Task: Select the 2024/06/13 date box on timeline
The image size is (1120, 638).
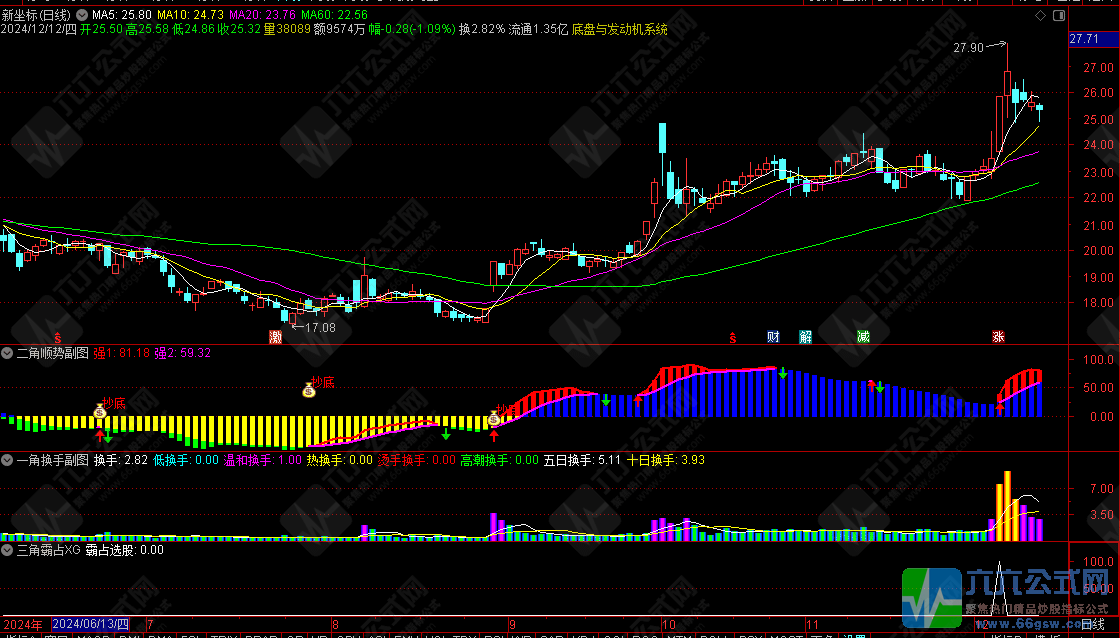Action: tap(90, 625)
